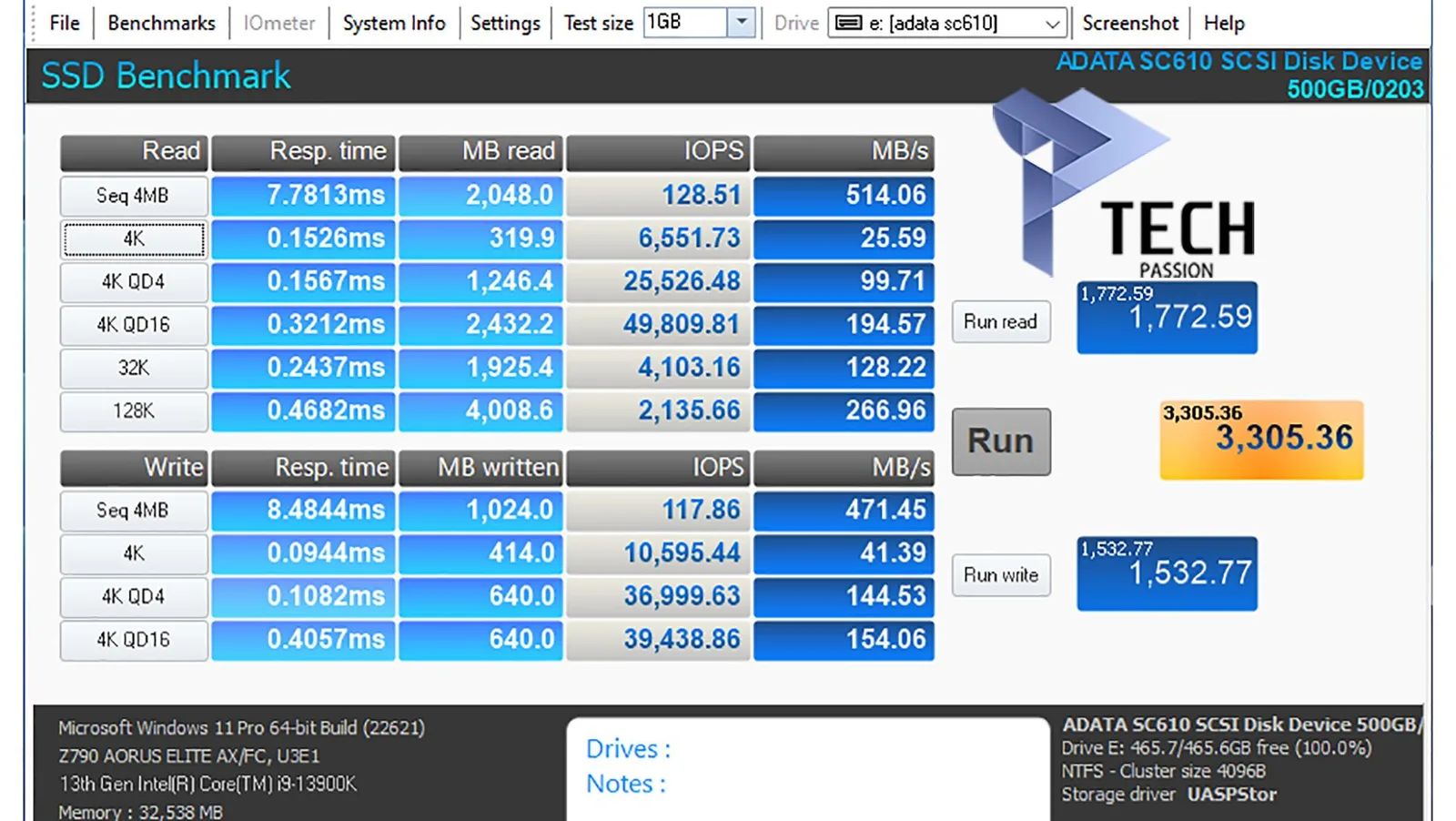Click the read score 1,772.59 box
Viewport: 1456px width, 821px height.
point(1168,317)
